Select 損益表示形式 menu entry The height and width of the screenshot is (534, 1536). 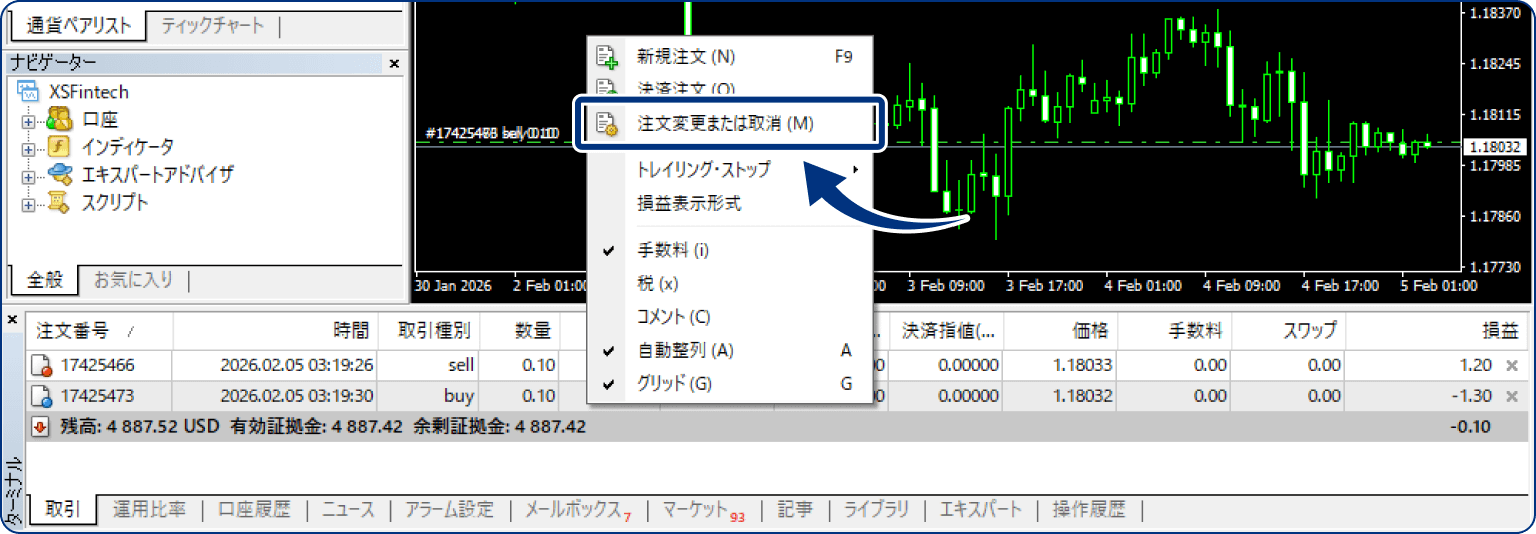pos(729,203)
